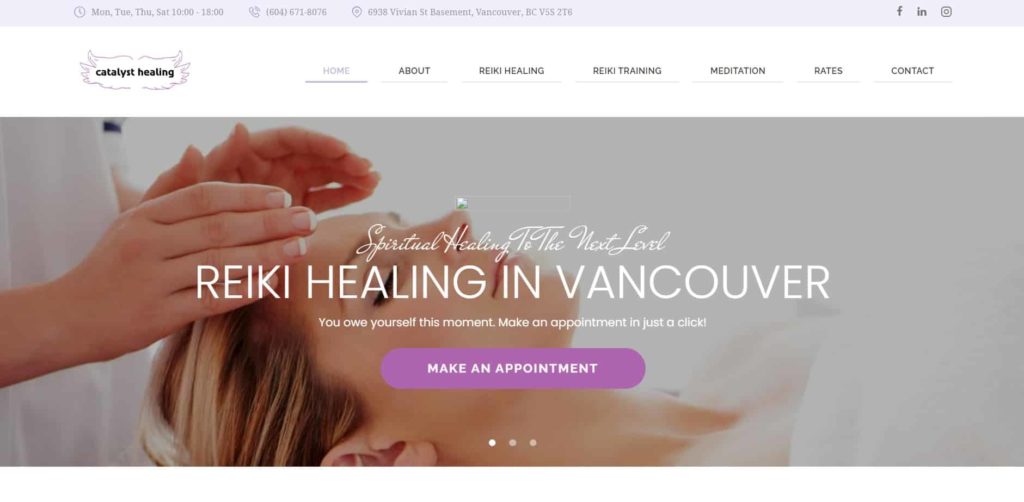Select the first slider dot
The width and height of the screenshot is (1024, 502).
pyautogui.click(x=492, y=443)
